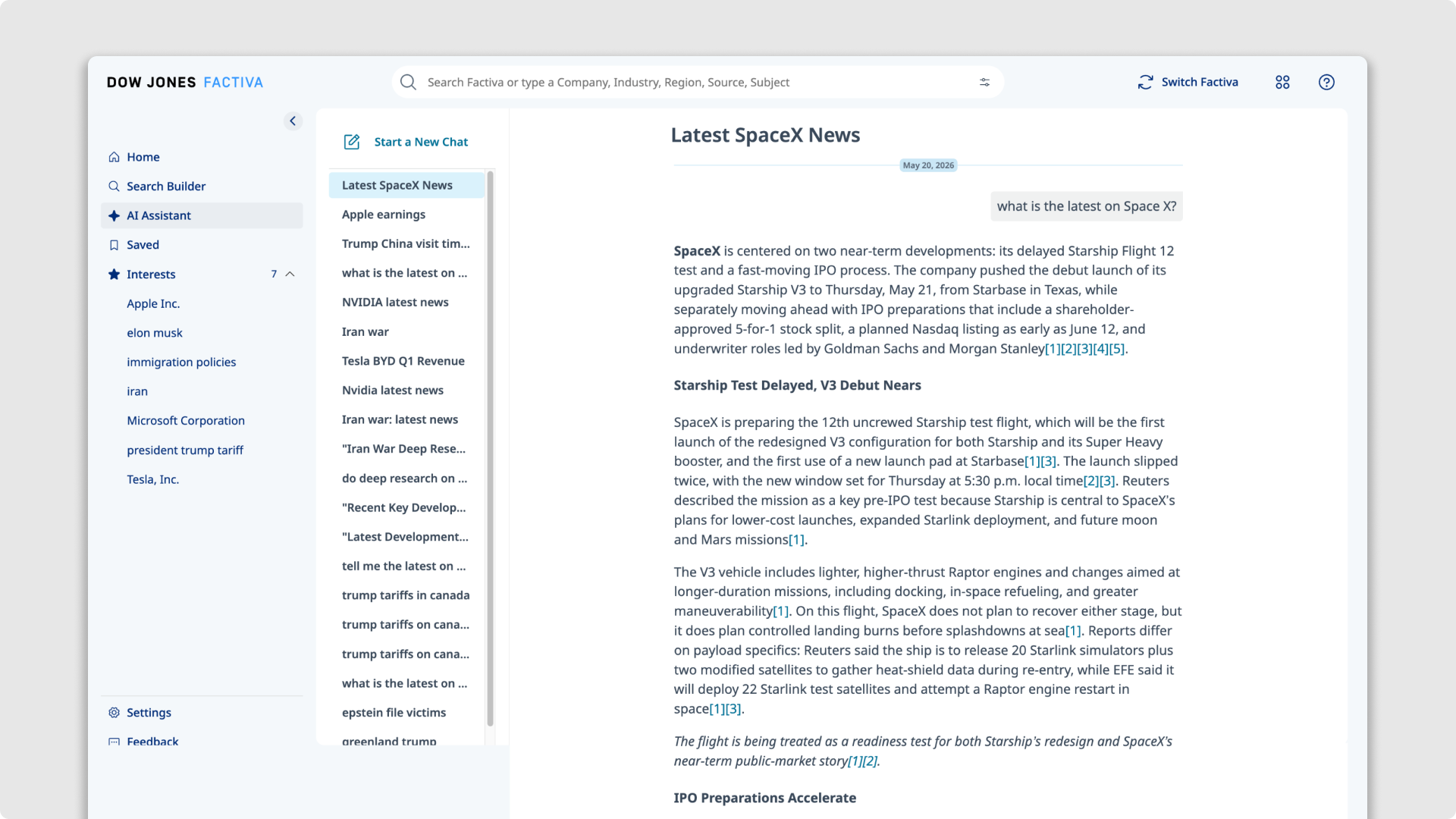The image size is (1456, 819).
Task: Open the Microsoft Corporation interest
Action: point(186,421)
